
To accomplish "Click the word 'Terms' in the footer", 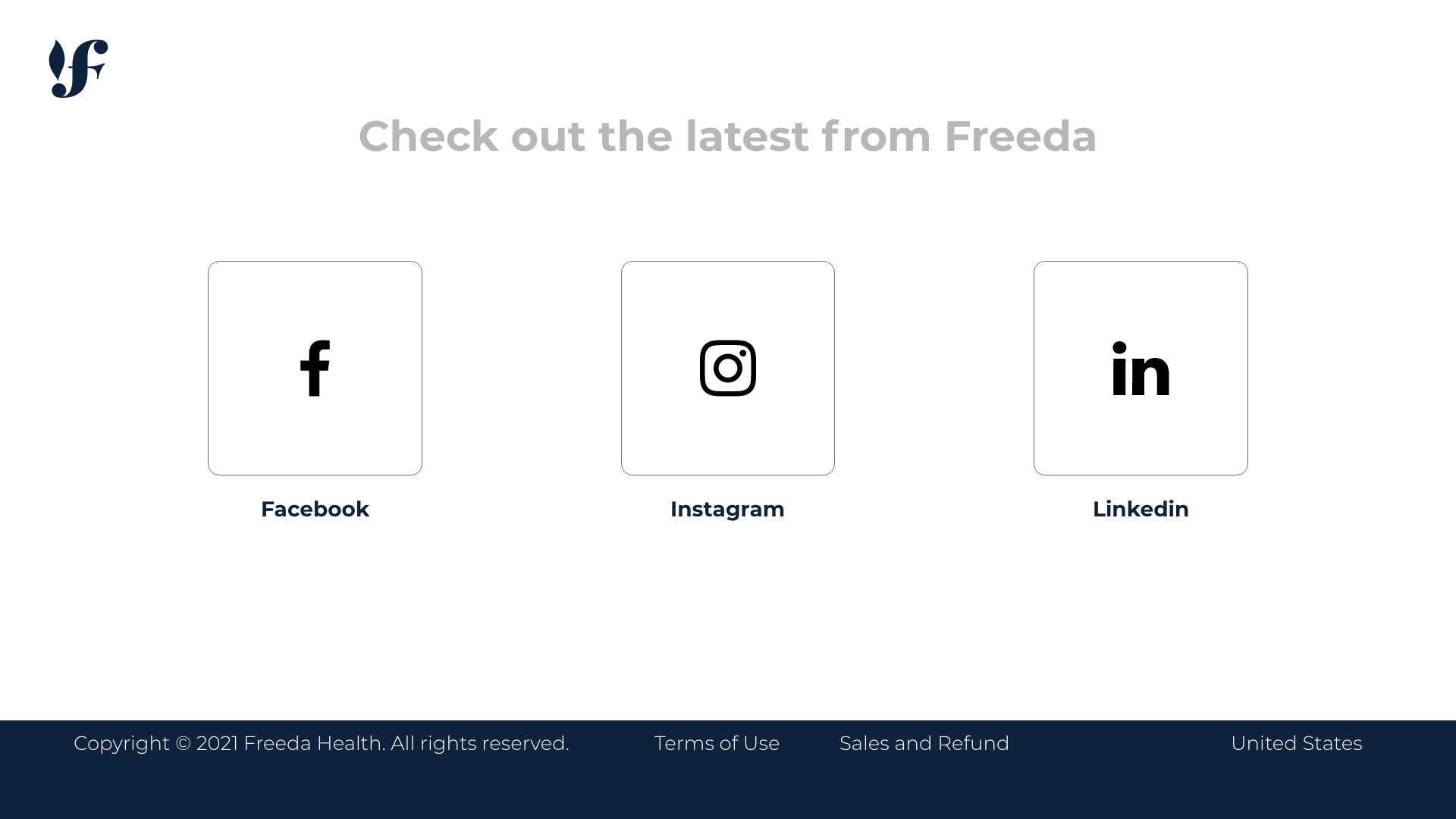I will 679,743.
